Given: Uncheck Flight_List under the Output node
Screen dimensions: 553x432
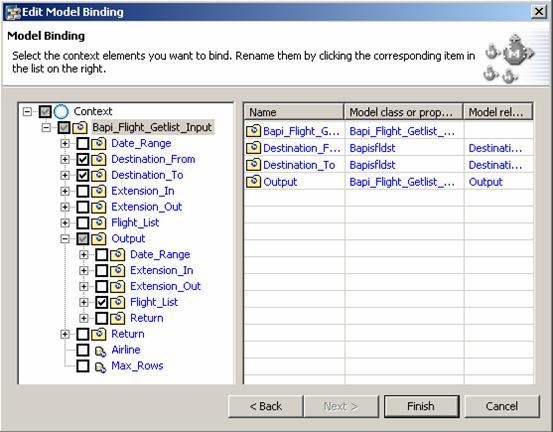Looking at the screenshot, I should (x=102, y=302).
